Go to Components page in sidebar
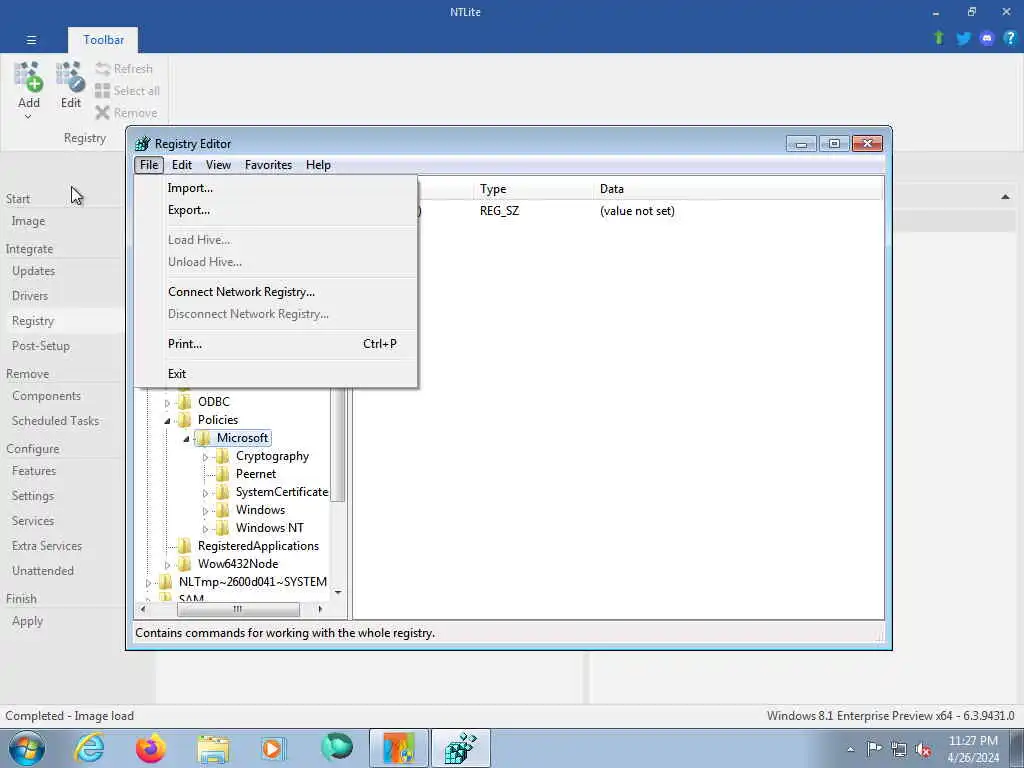Image resolution: width=1024 pixels, height=768 pixels. tap(46, 396)
